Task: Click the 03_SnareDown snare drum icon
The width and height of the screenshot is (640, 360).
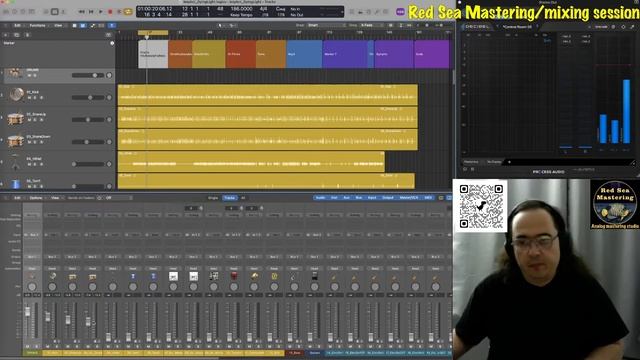Action: [x=16, y=141]
